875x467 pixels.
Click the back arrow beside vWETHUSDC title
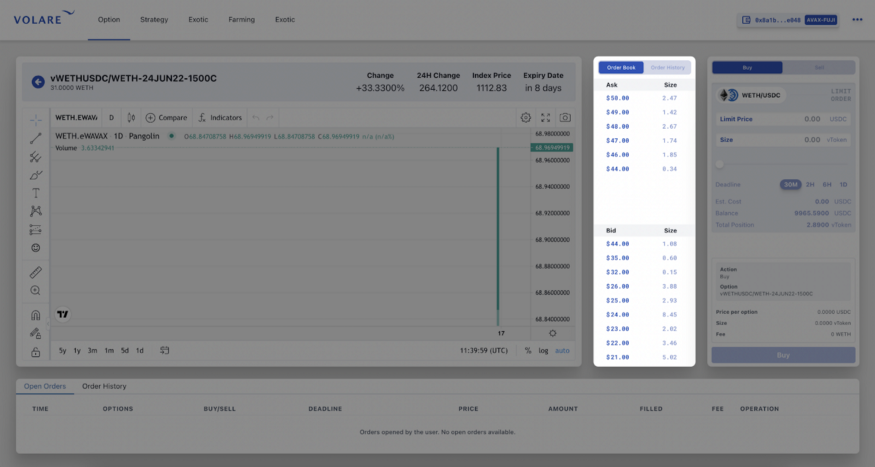click(x=38, y=82)
